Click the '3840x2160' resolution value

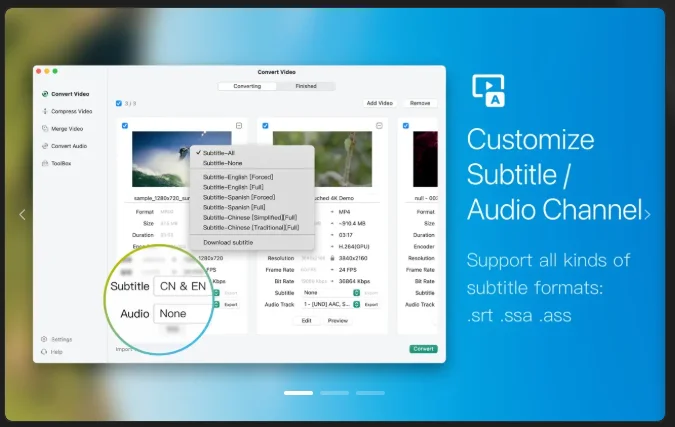(x=353, y=258)
